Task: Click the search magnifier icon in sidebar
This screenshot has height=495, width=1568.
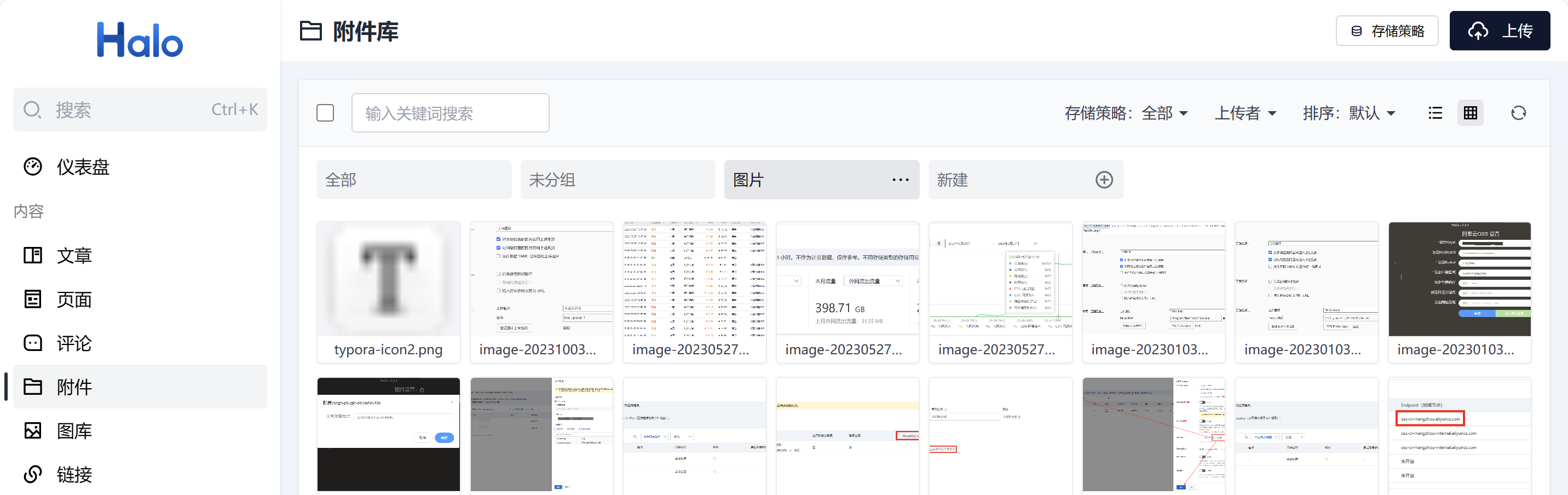Action: point(32,110)
